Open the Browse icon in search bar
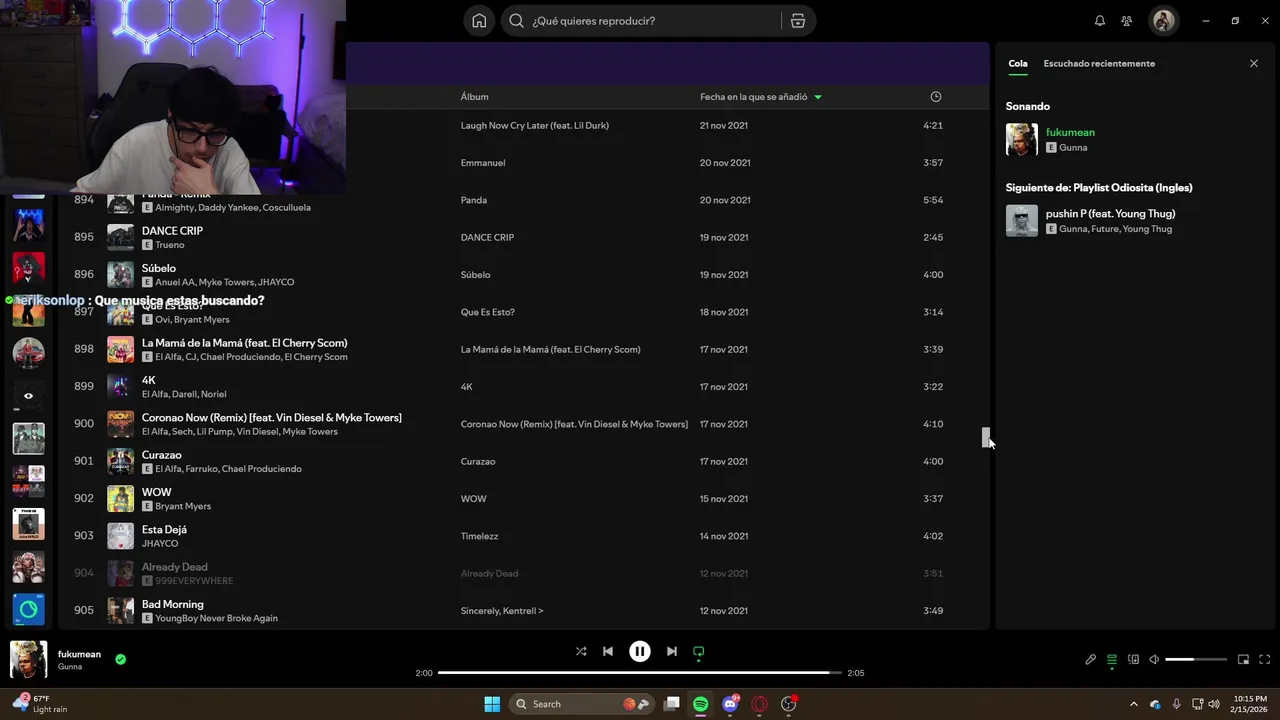Image resolution: width=1280 pixels, height=720 pixels. [798, 21]
